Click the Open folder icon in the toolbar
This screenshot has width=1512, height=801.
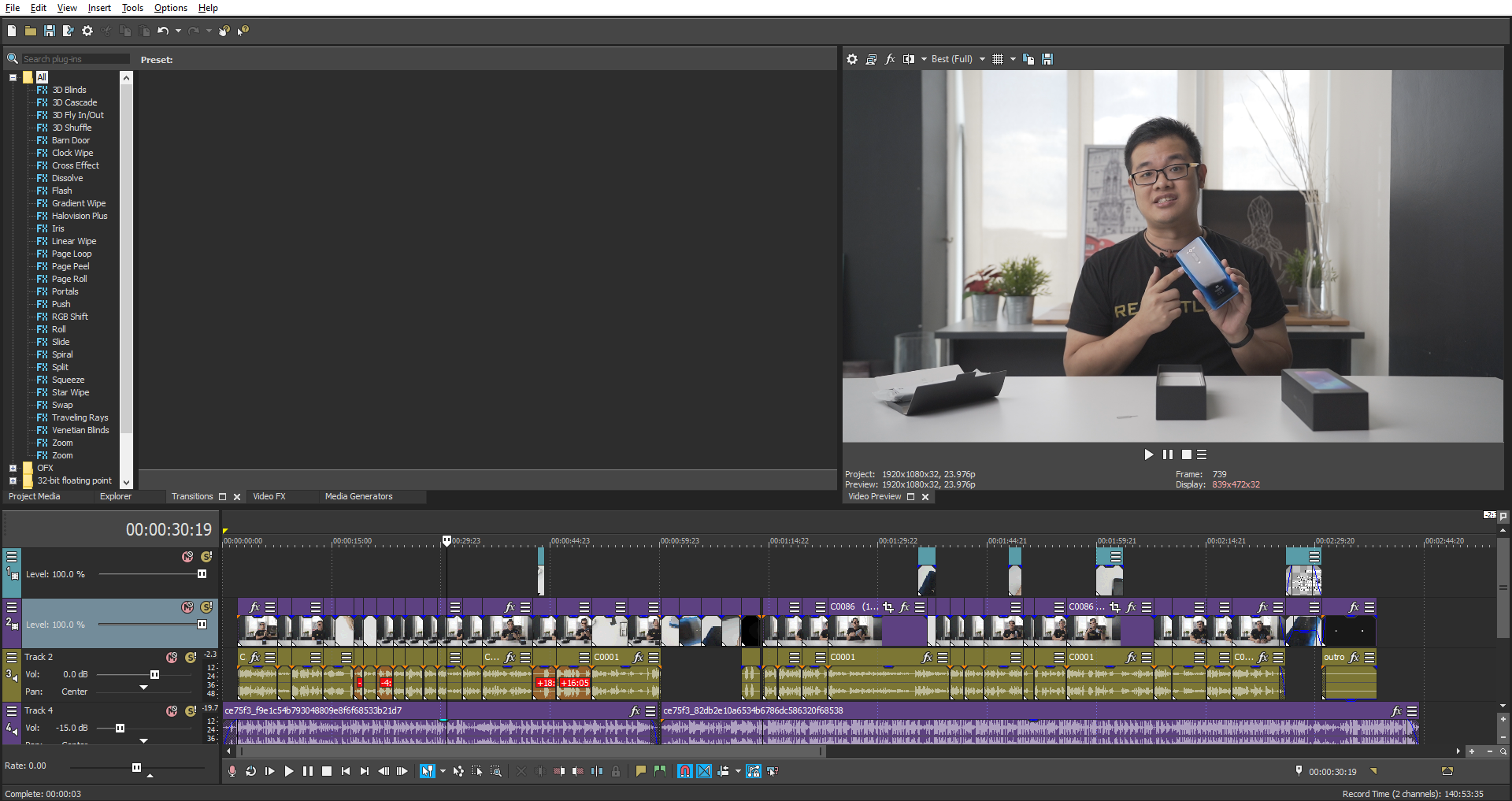tap(30, 31)
